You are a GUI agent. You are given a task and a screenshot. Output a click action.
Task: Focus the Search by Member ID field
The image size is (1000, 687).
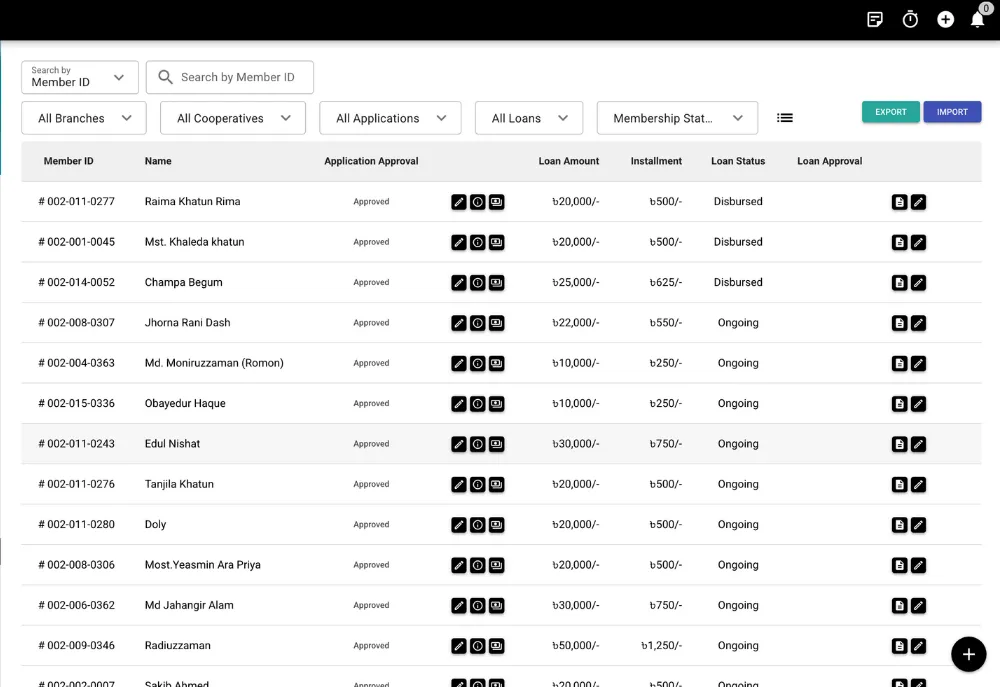coord(230,77)
